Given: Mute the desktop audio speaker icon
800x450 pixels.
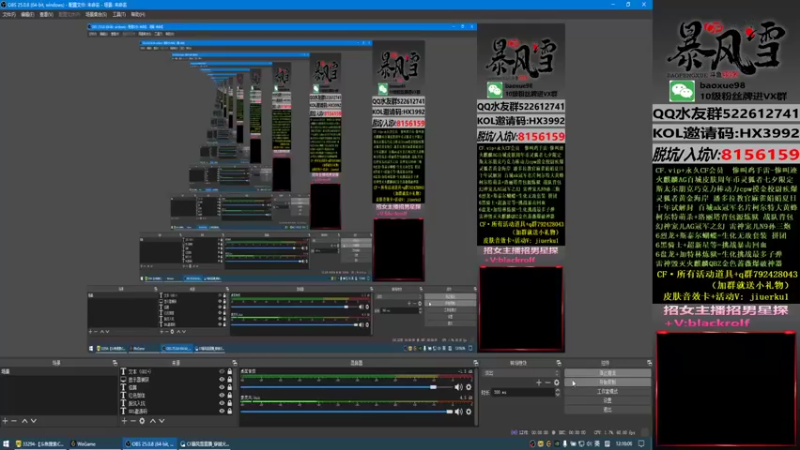Looking at the screenshot, I should tap(459, 387).
